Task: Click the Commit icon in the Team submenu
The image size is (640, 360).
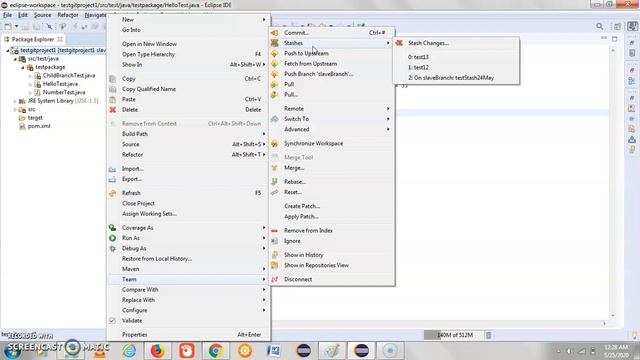Action: (x=275, y=33)
